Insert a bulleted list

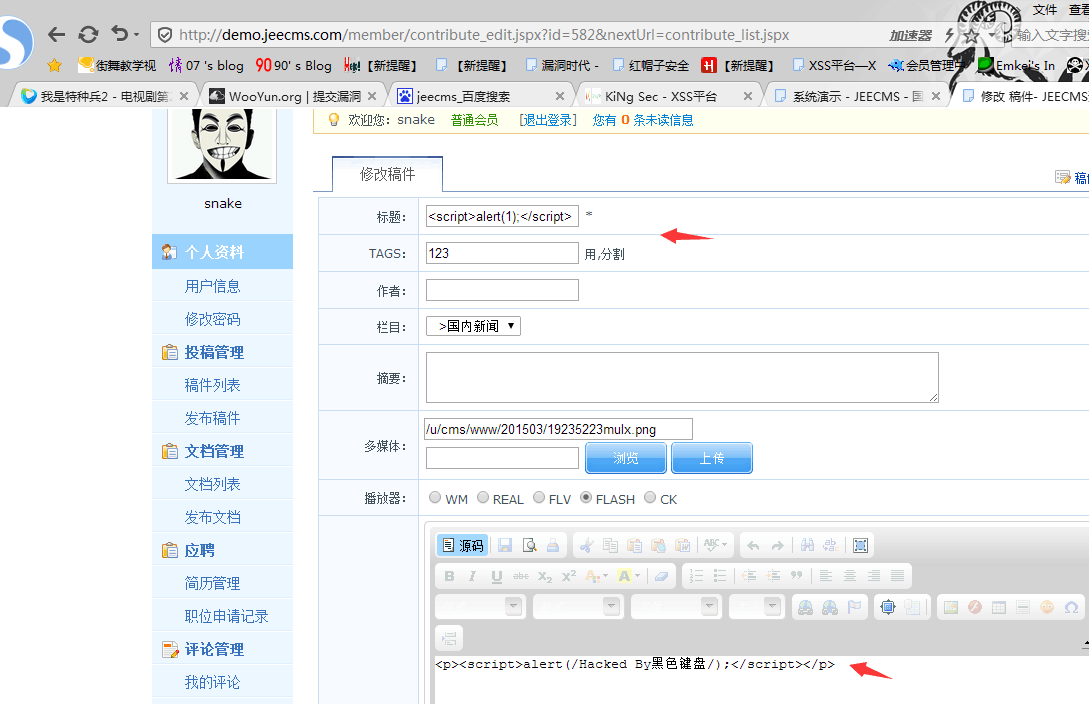(720, 576)
